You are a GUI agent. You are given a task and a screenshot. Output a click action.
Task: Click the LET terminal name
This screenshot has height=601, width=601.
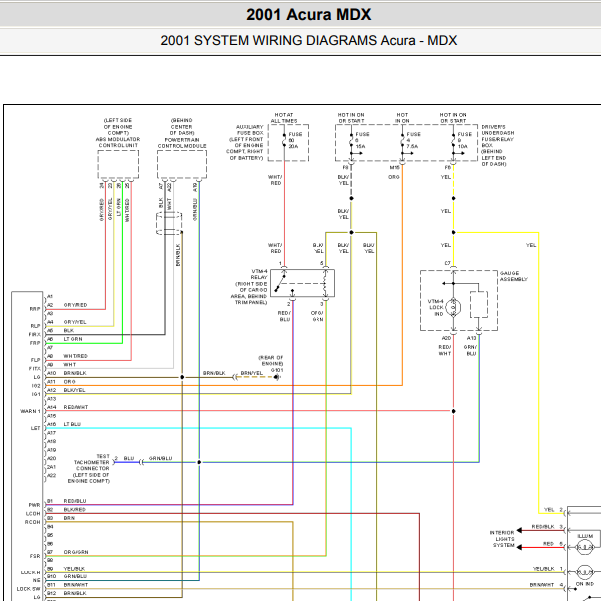36,428
